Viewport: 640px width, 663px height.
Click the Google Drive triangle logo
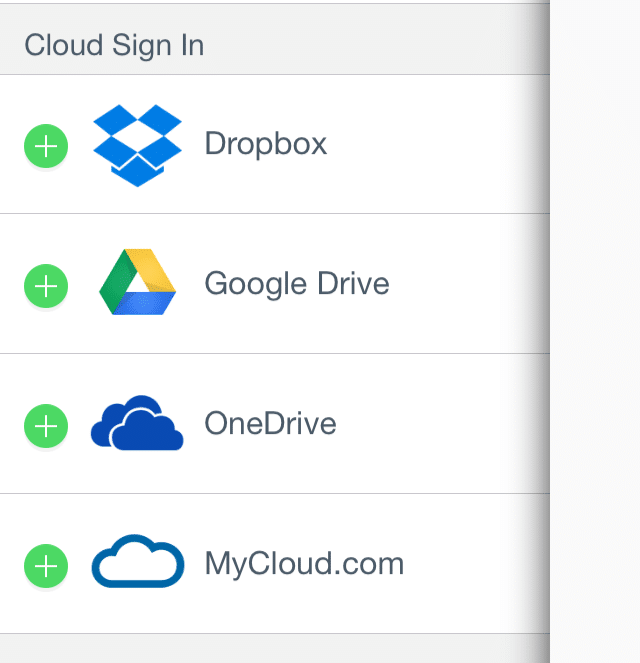(x=137, y=282)
